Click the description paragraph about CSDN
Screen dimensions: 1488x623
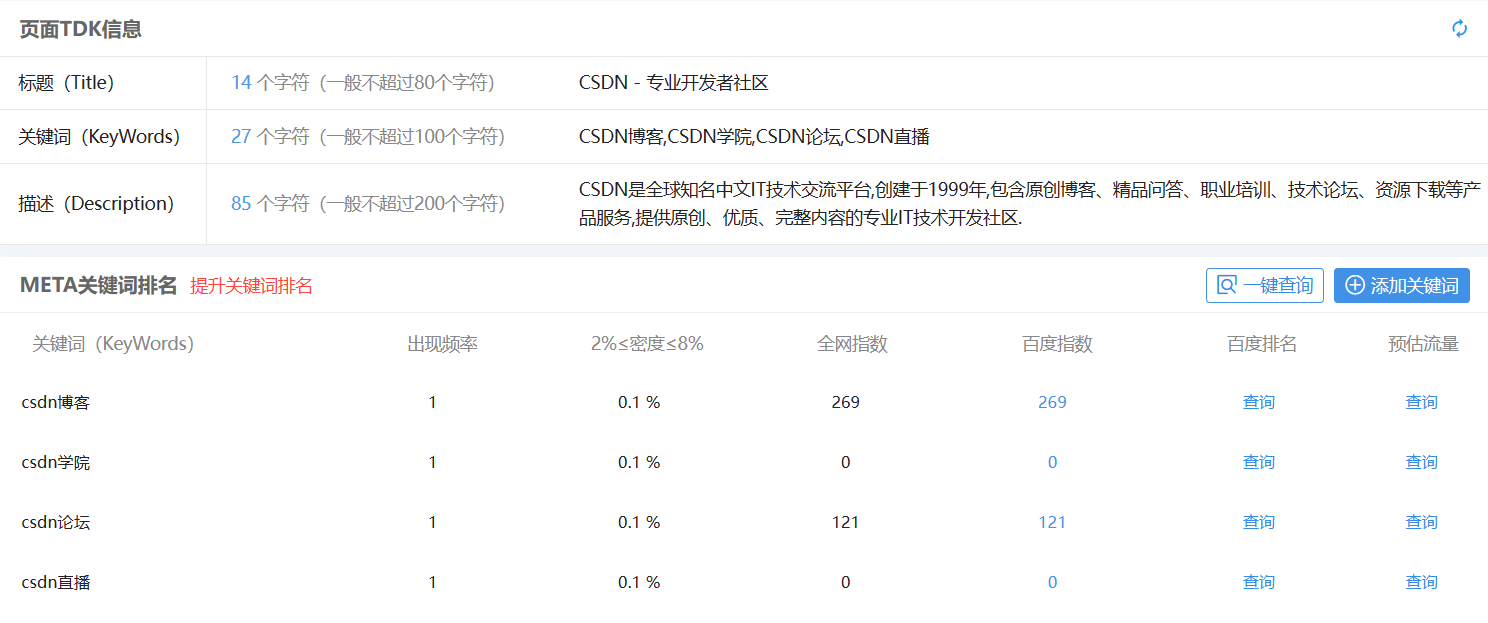1029,204
